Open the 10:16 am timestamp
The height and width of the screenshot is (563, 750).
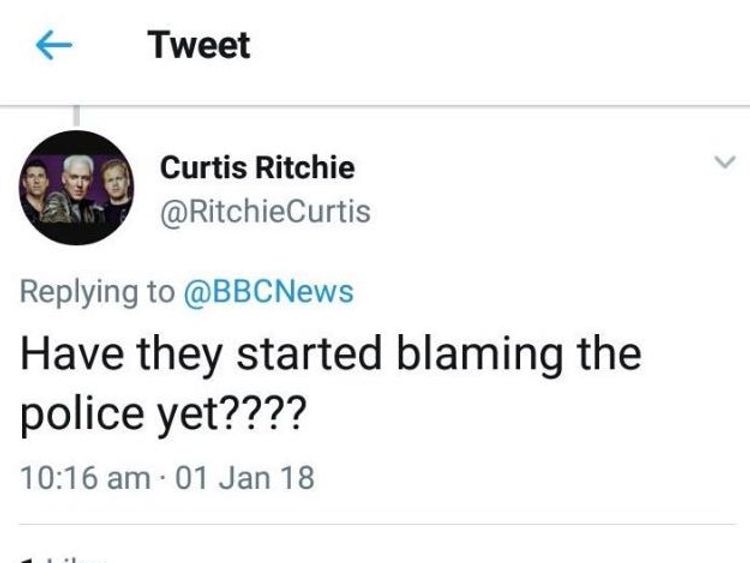[85, 477]
